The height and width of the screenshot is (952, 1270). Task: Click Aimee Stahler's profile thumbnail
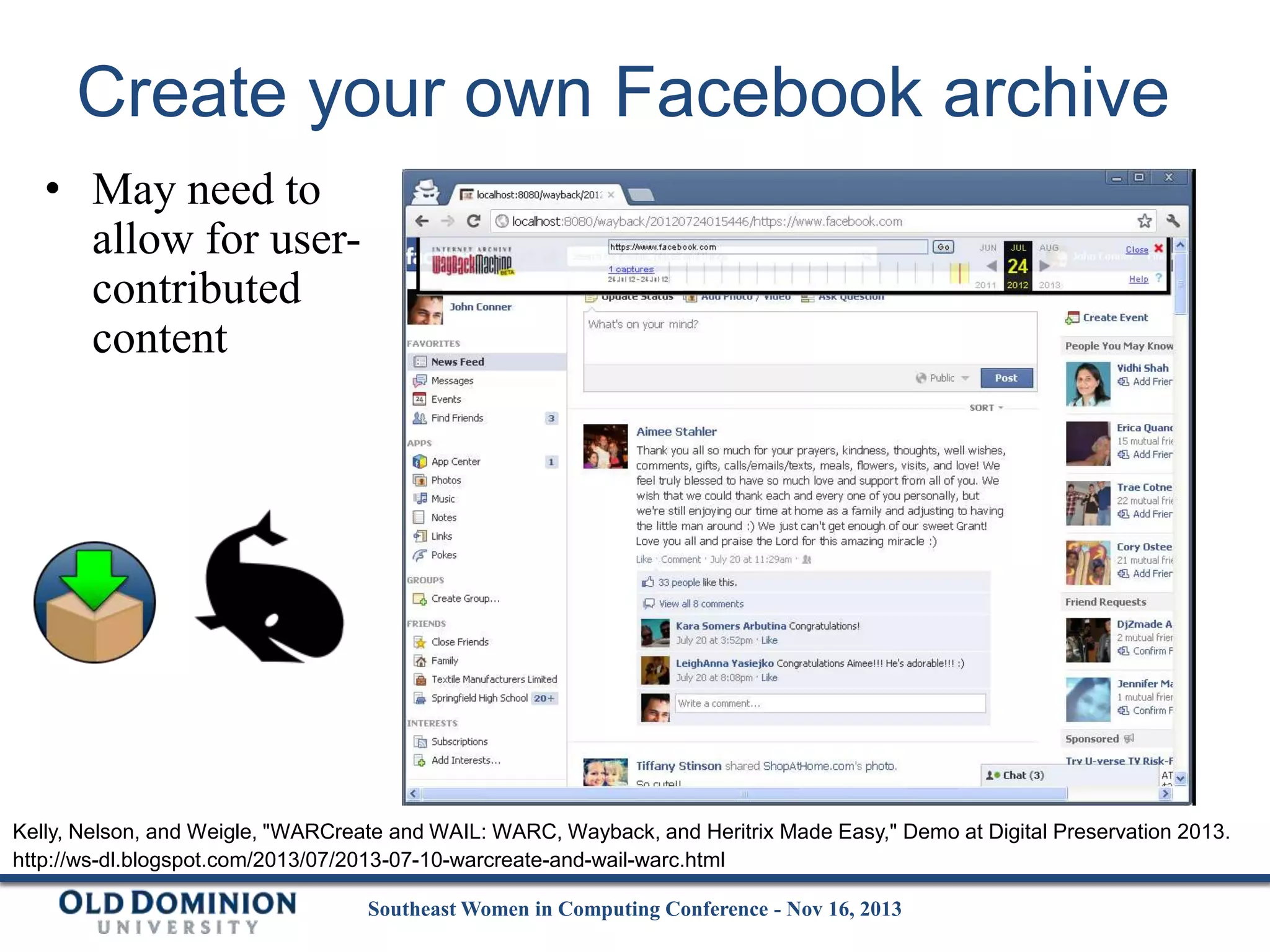[605, 446]
